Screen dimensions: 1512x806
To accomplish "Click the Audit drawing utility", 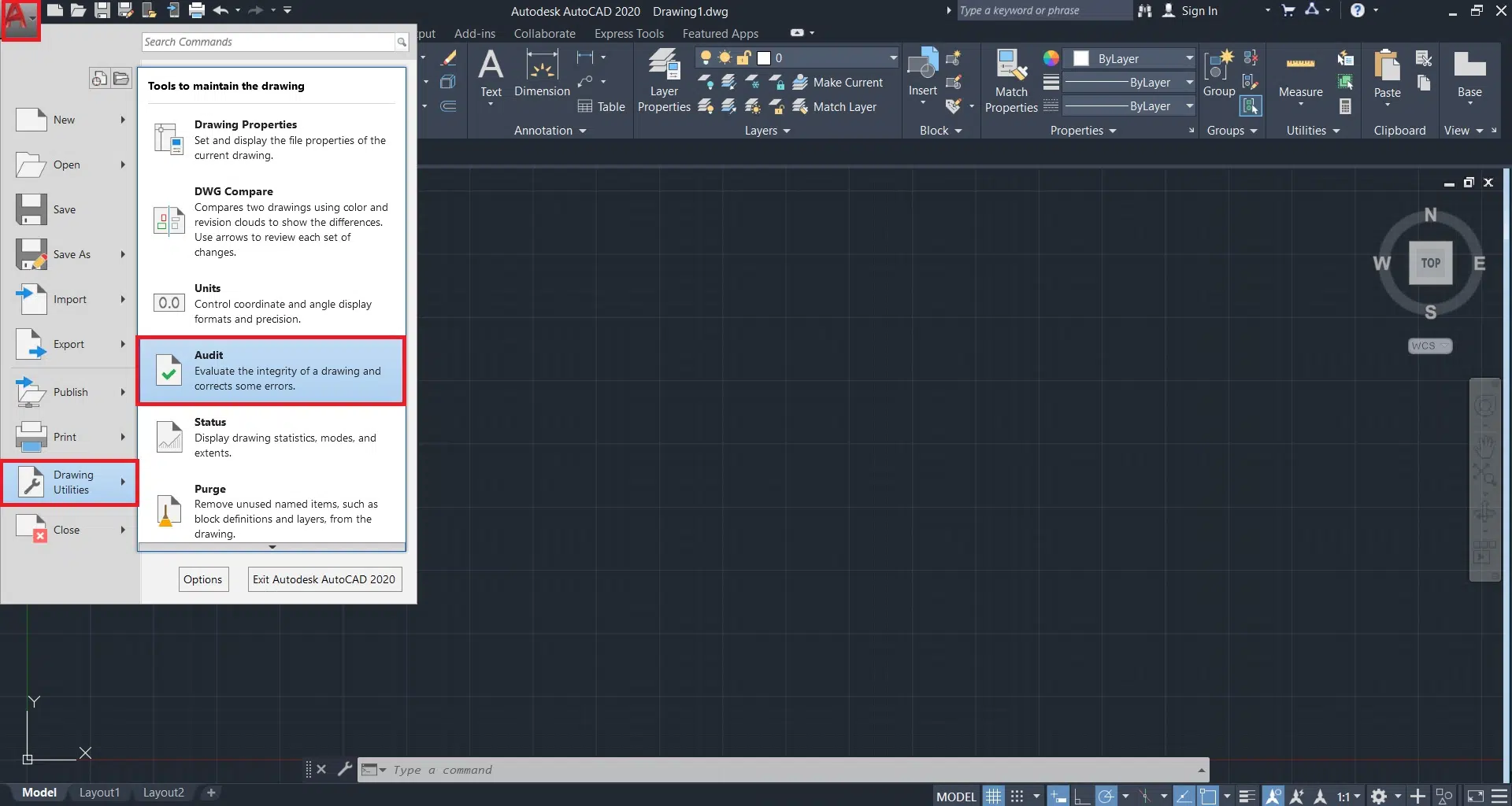I will (x=272, y=371).
